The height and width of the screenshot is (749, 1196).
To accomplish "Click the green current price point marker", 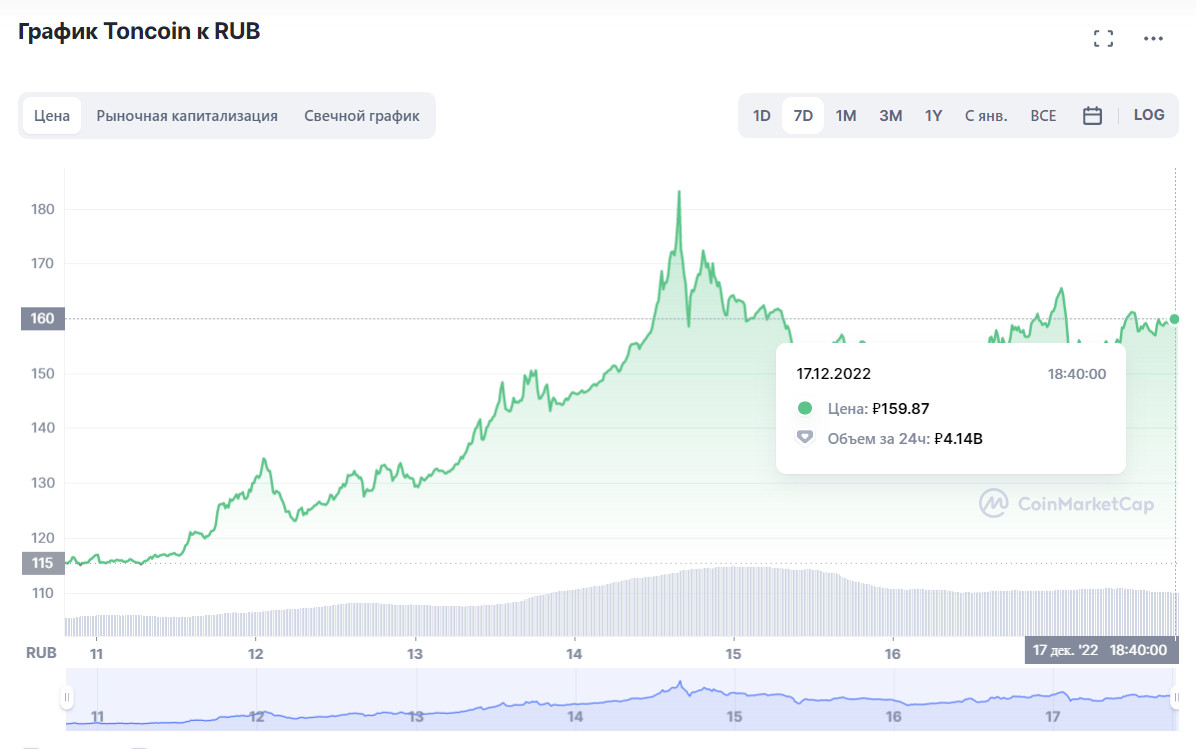I will tap(1174, 319).
